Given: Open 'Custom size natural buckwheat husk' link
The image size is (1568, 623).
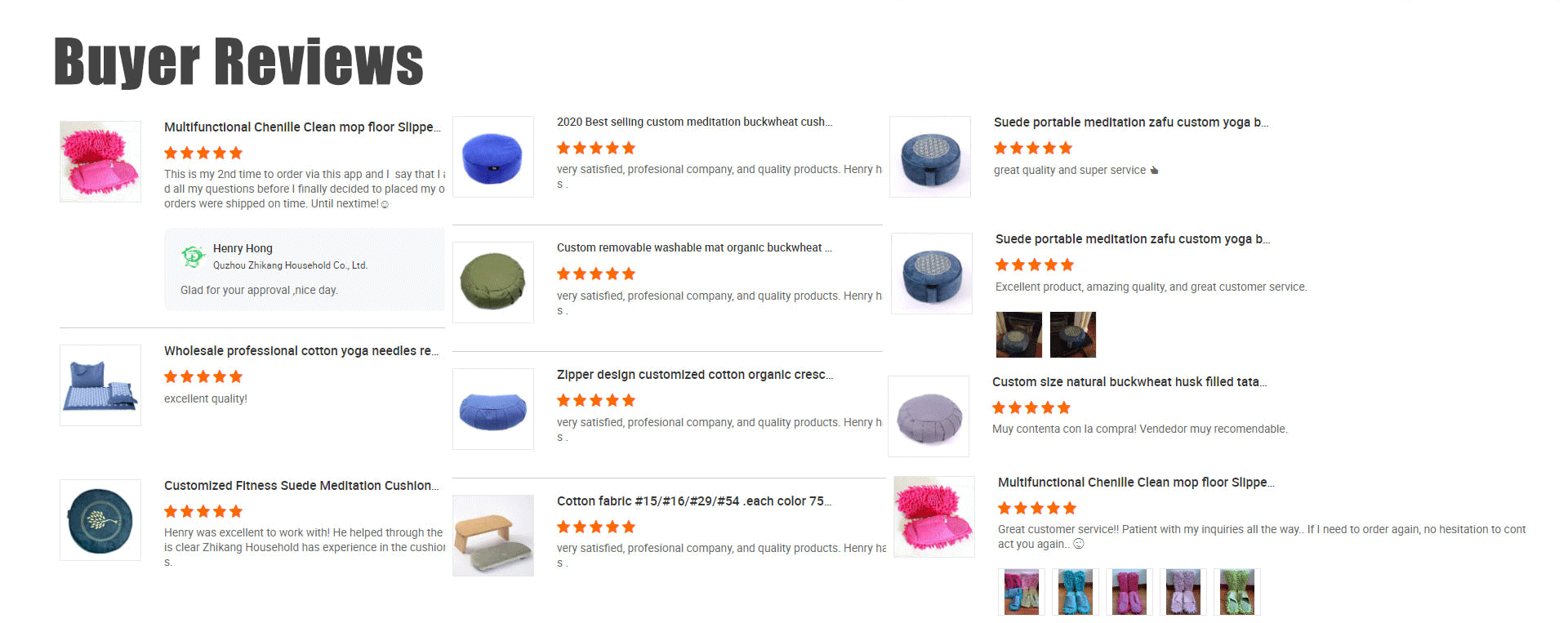Looking at the screenshot, I should [x=1129, y=382].
